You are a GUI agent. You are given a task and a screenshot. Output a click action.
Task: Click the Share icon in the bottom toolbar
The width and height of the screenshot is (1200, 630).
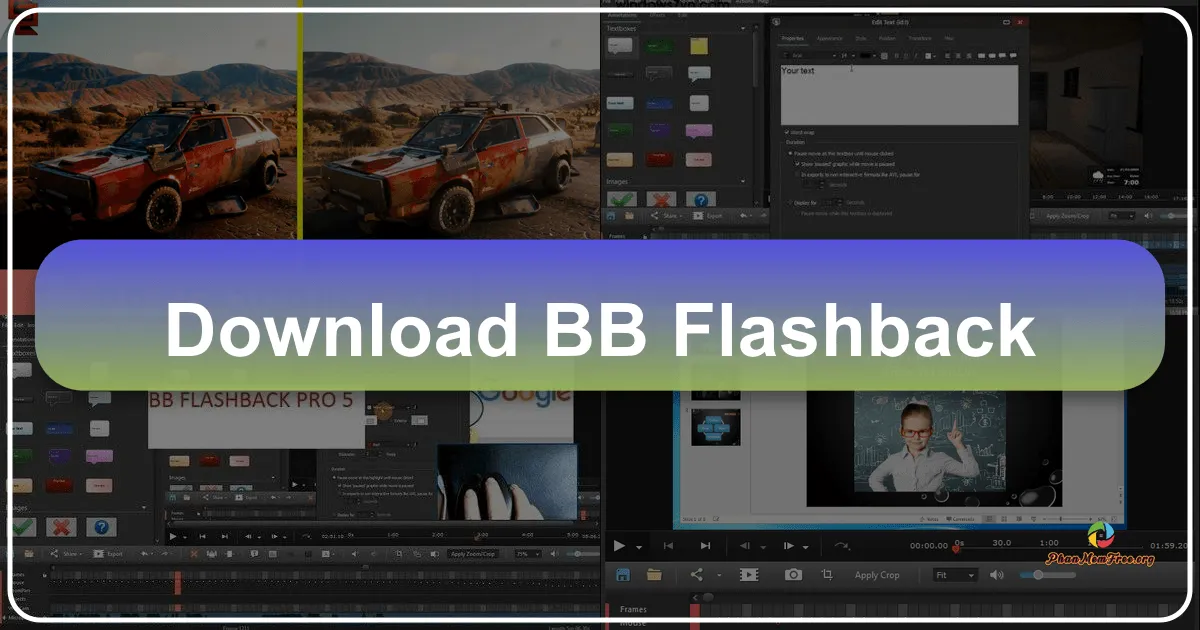696,575
